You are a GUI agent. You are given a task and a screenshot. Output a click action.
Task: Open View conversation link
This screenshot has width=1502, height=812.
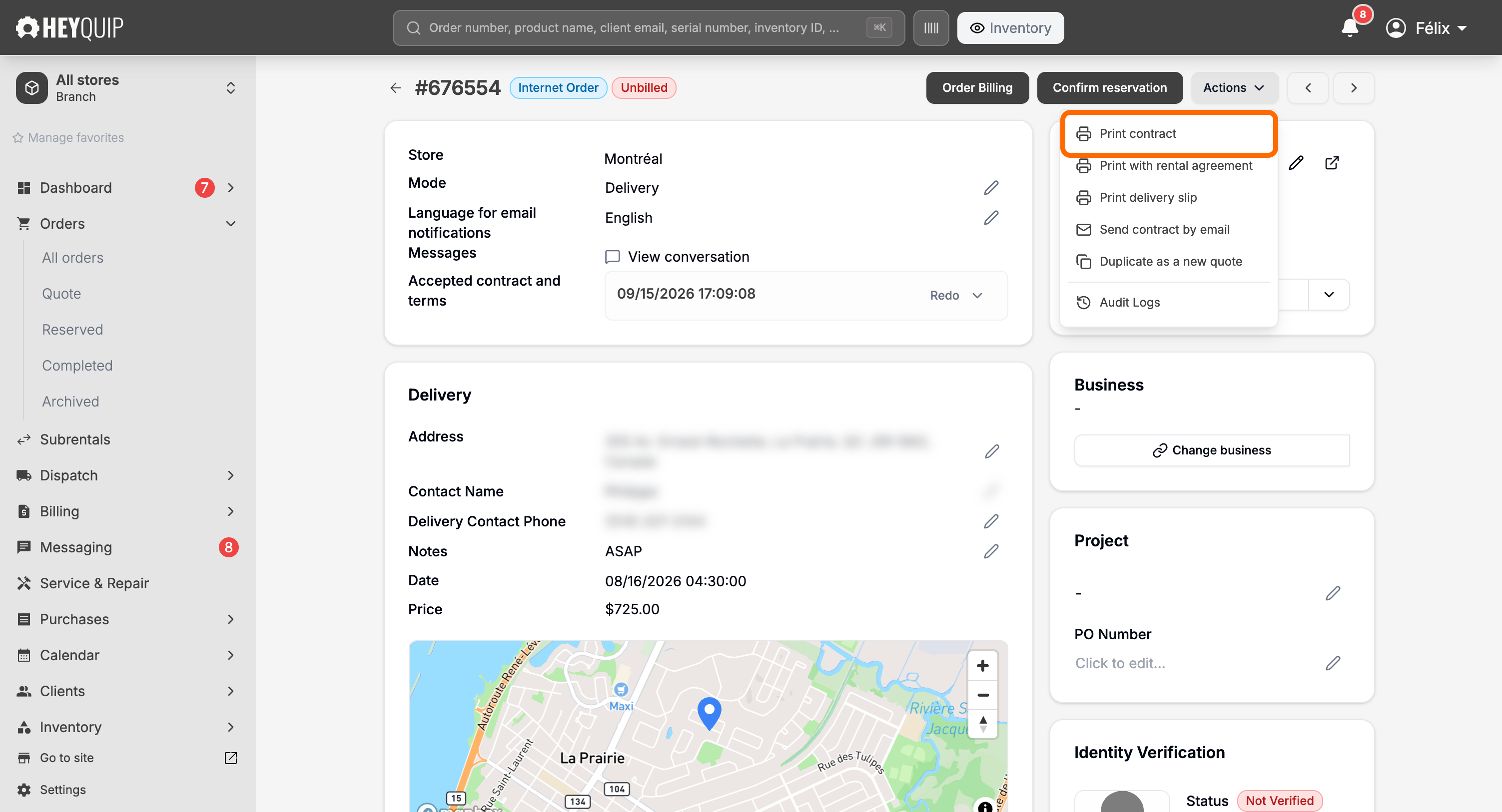(x=677, y=257)
